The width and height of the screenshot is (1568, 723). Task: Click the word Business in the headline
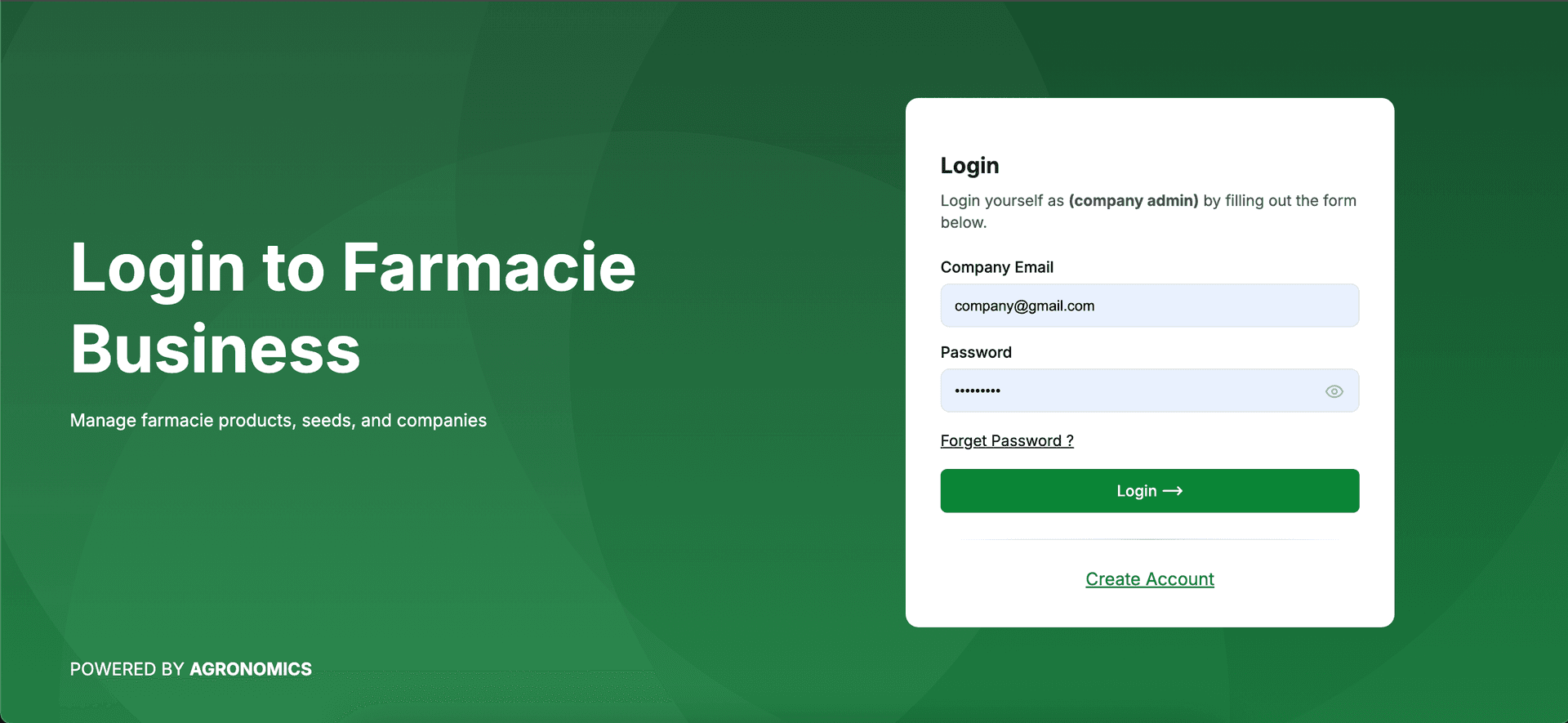point(215,349)
